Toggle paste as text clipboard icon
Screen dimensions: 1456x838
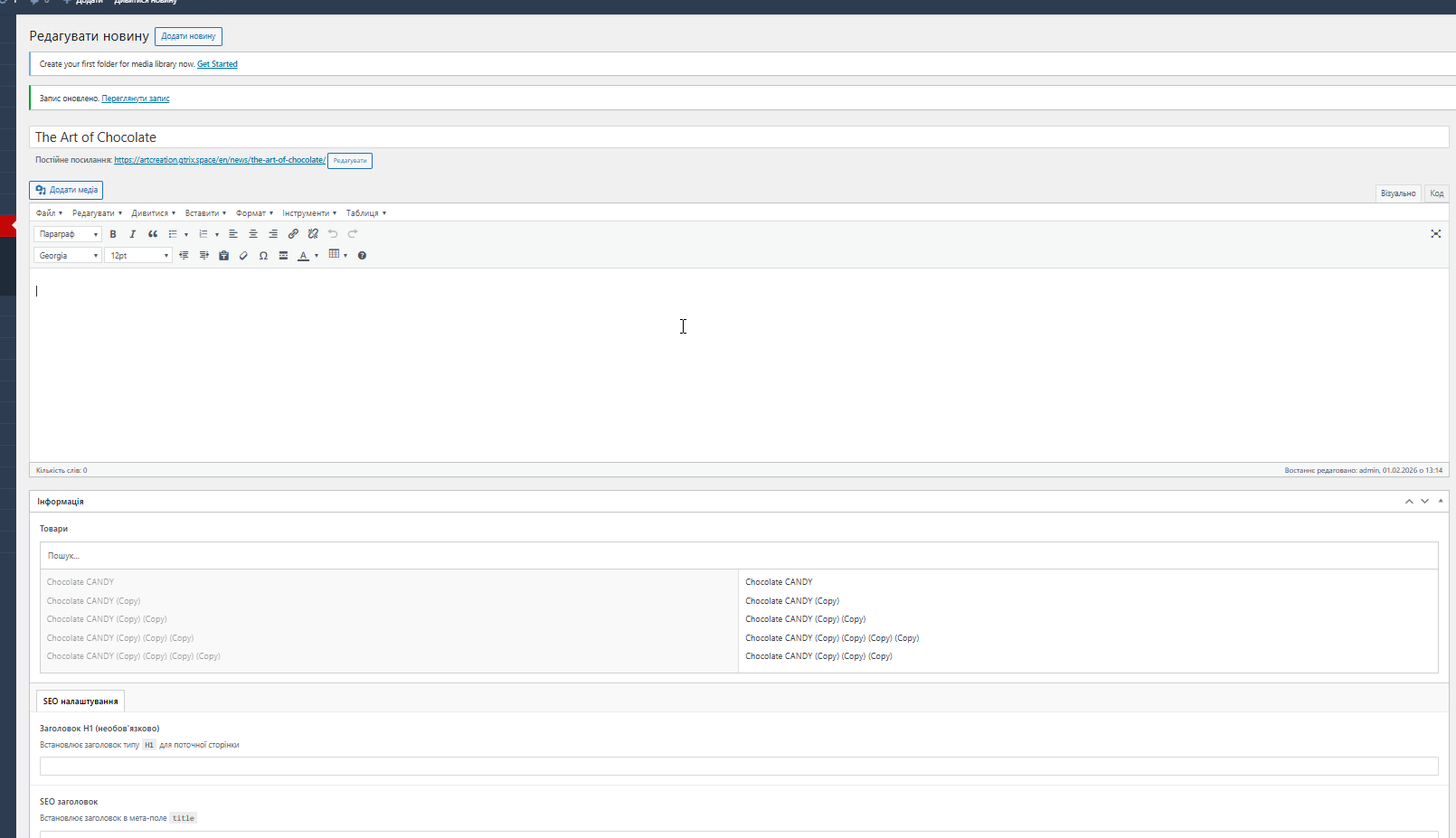pos(223,256)
